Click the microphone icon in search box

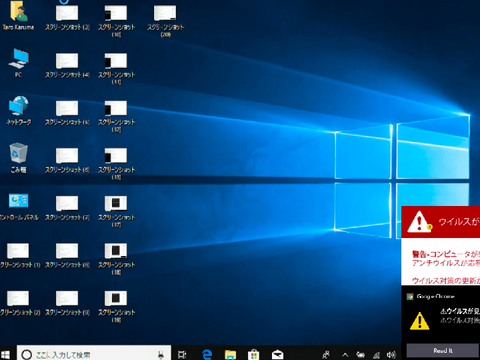tap(161, 355)
